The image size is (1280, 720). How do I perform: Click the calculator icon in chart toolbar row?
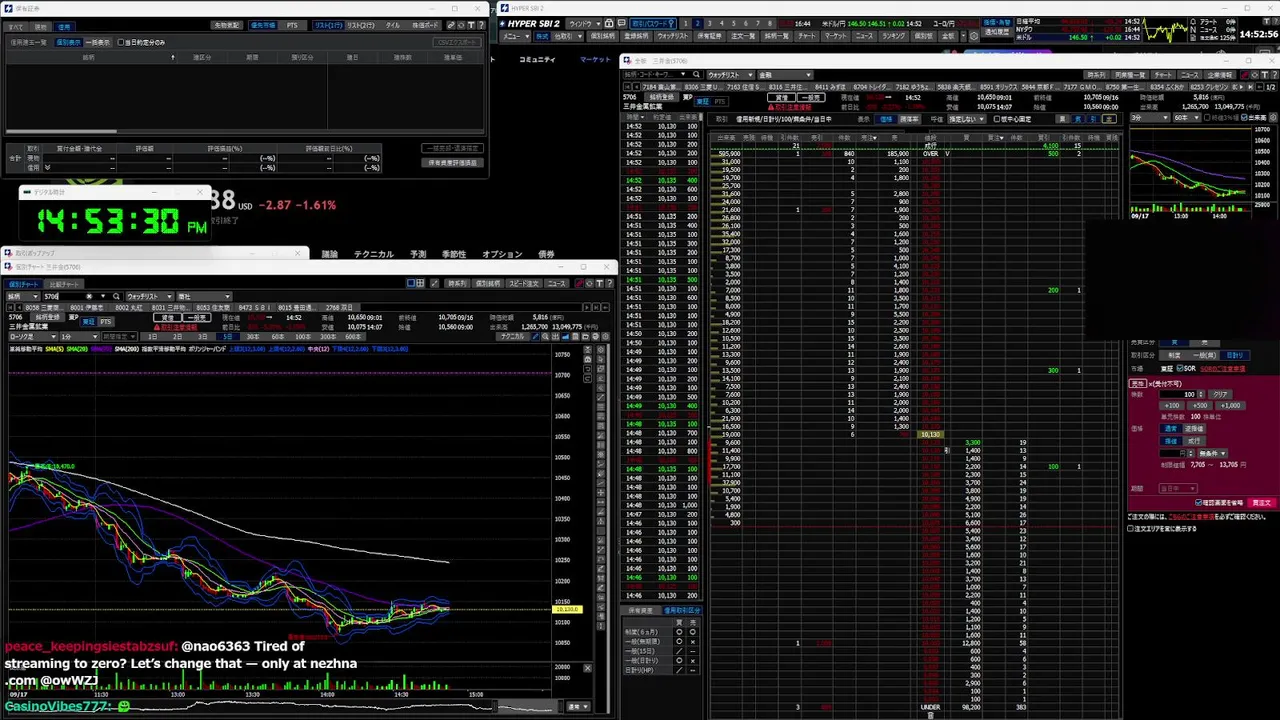pos(575,336)
